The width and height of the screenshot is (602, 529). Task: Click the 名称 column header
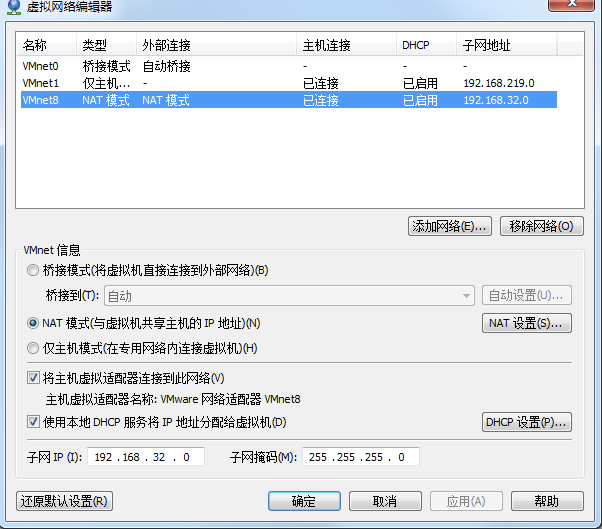click(x=46, y=45)
